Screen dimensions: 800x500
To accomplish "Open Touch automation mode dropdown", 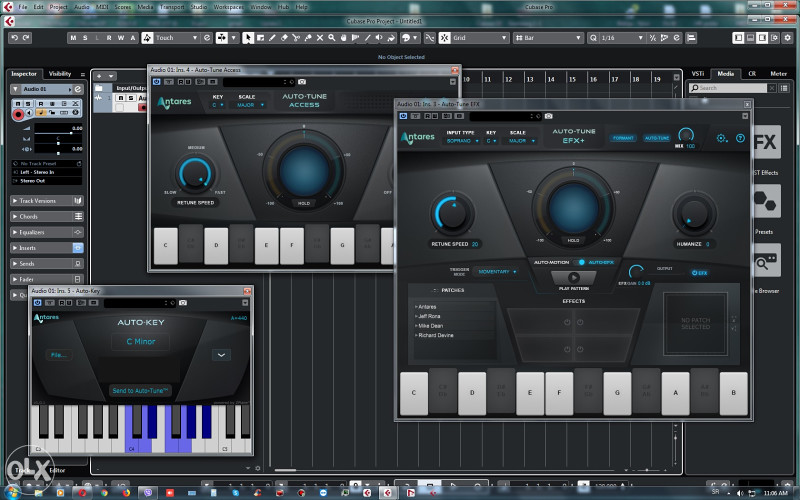I will click(176, 38).
